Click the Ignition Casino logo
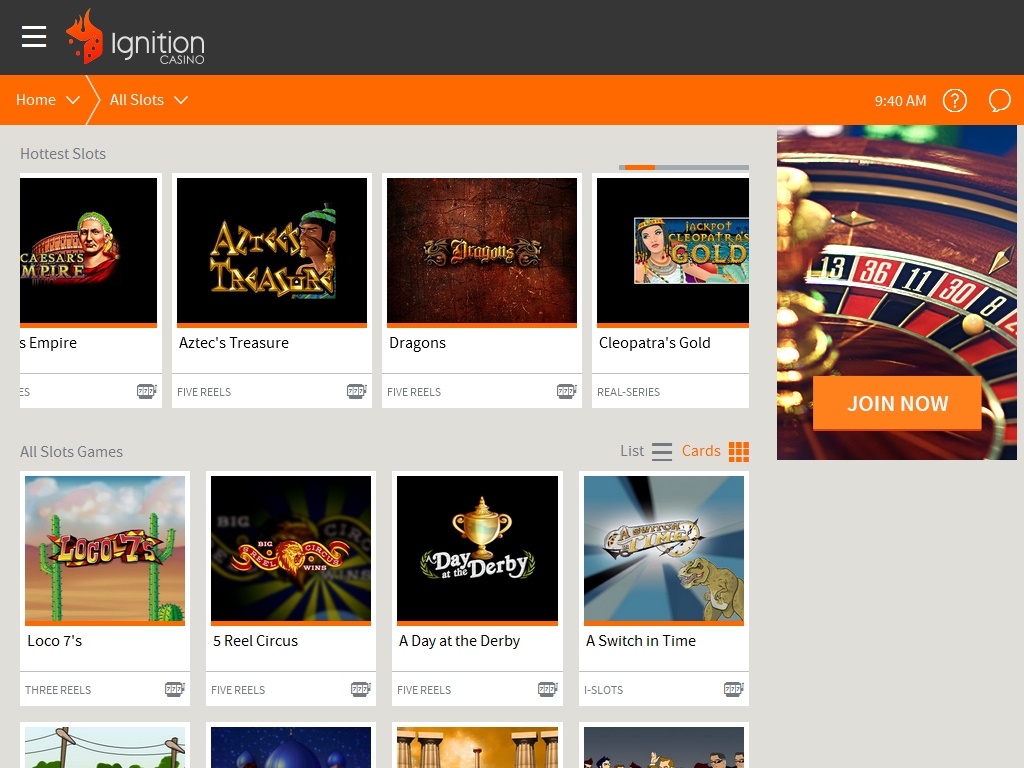The image size is (1024, 768). [136, 38]
